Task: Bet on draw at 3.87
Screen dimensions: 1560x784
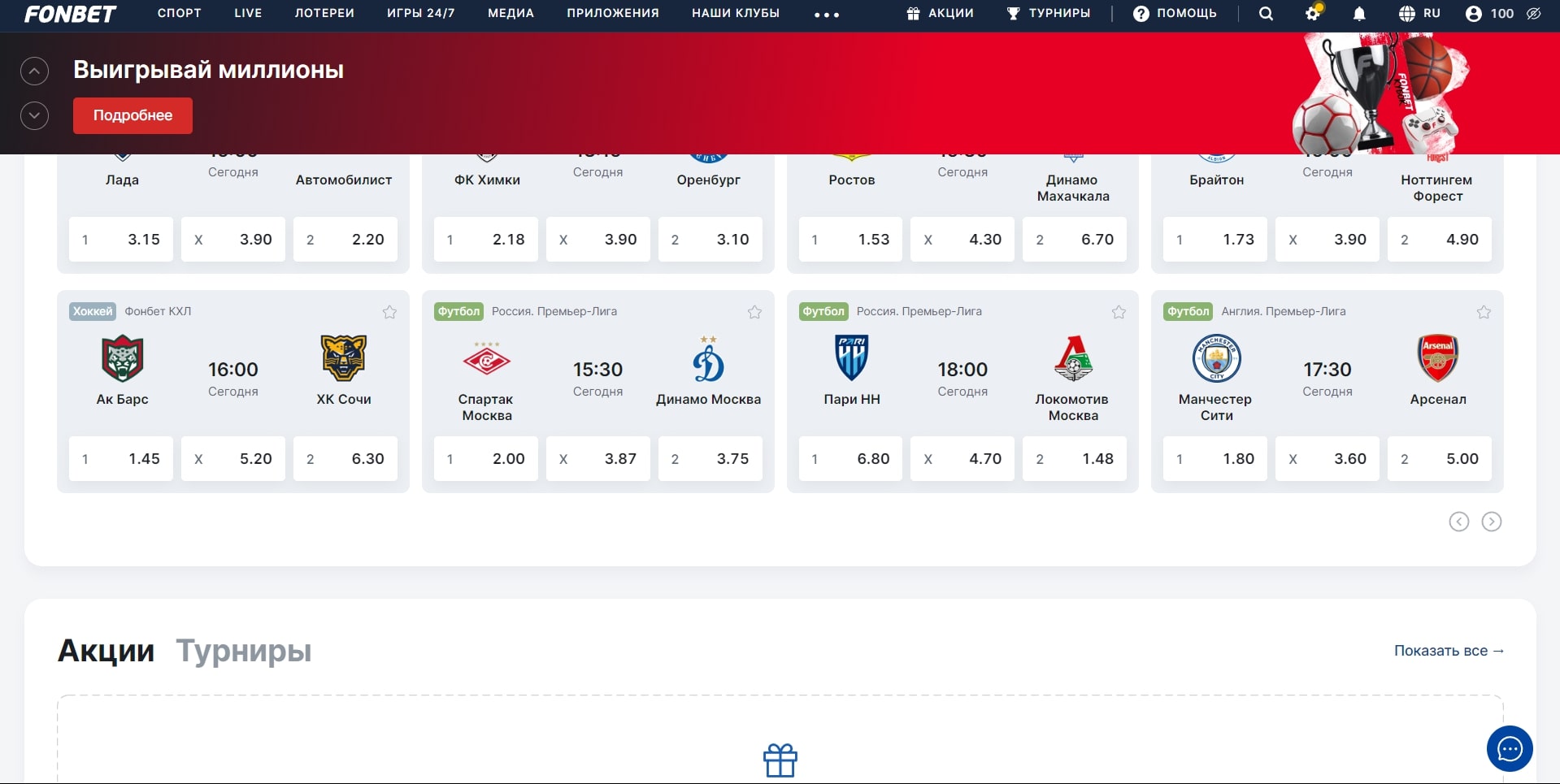Action: point(598,458)
